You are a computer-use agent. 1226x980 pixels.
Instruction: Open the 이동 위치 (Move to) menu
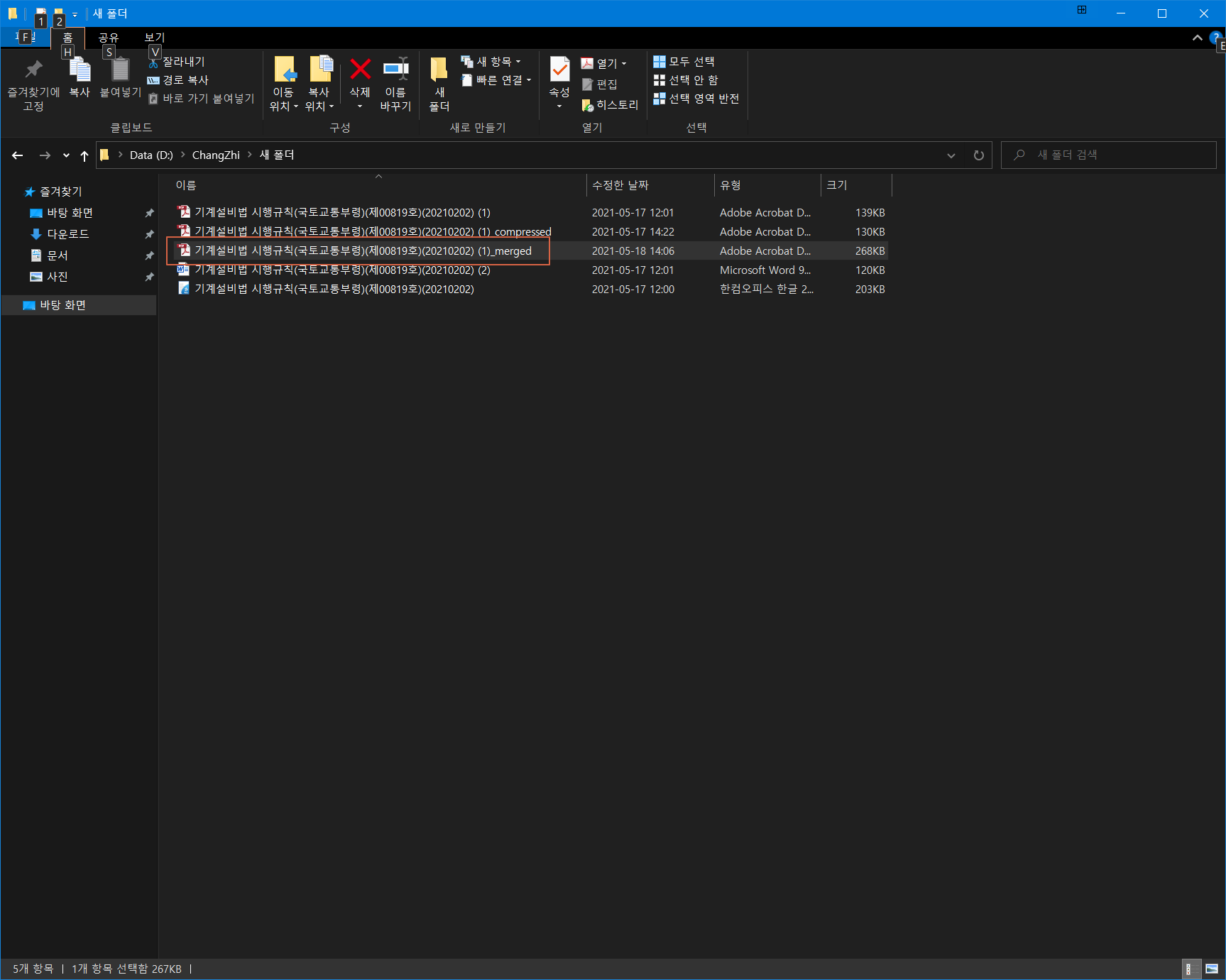coord(284,84)
